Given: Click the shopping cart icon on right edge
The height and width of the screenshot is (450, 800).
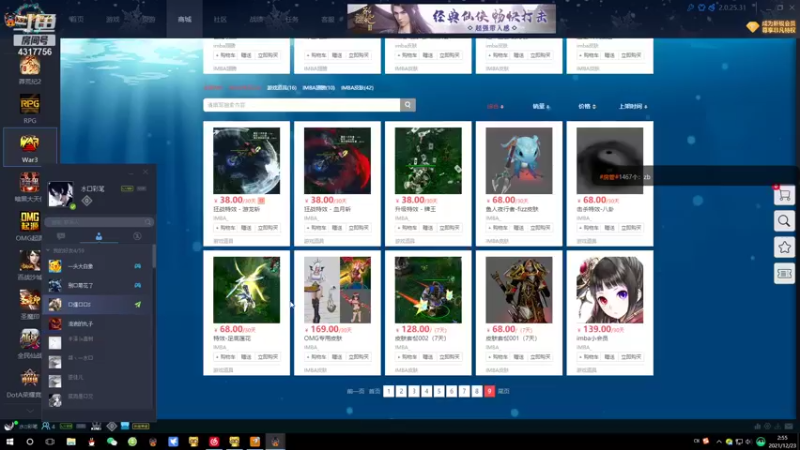Looking at the screenshot, I should tap(784, 195).
